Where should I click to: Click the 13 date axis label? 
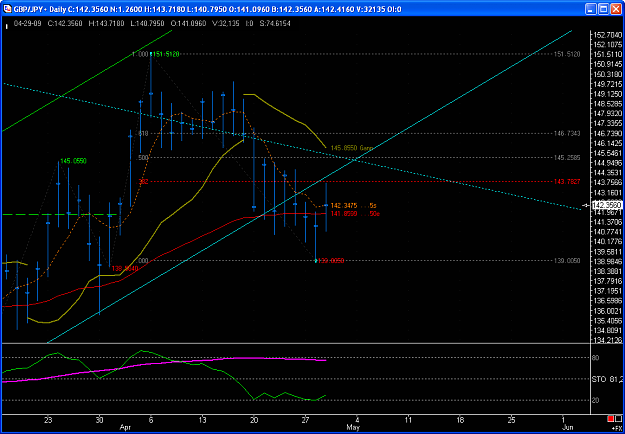(x=202, y=420)
